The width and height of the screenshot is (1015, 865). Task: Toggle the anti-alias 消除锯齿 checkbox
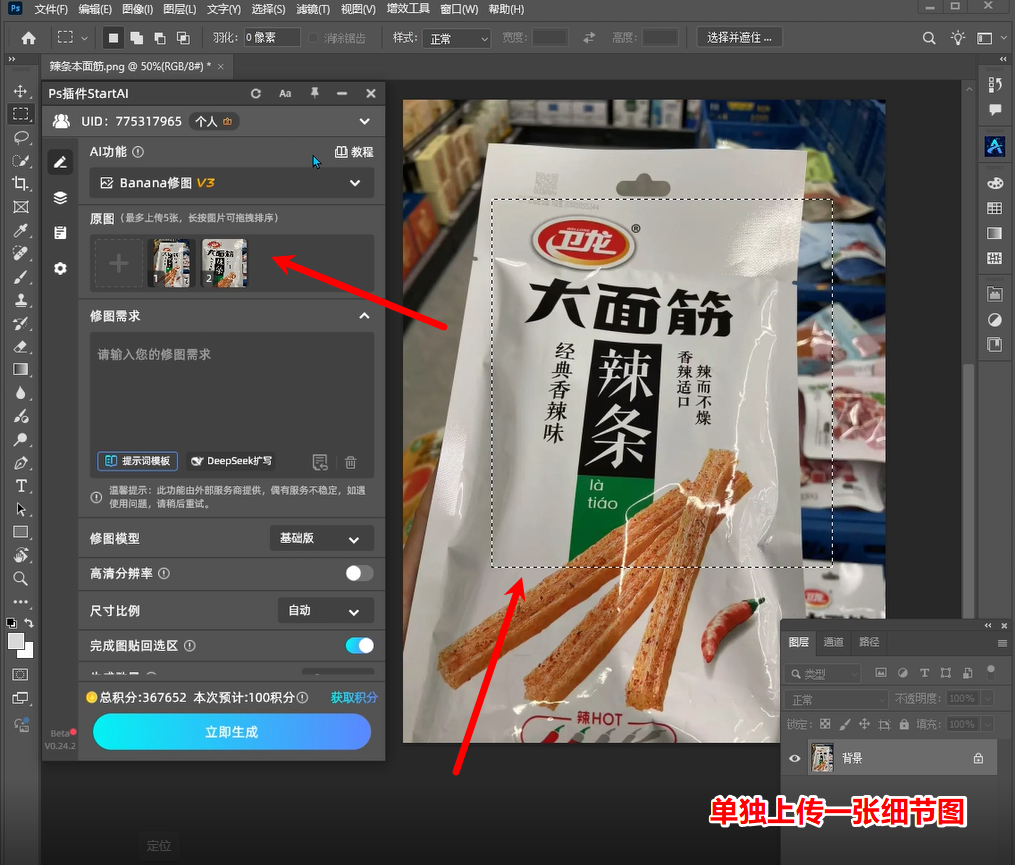314,38
